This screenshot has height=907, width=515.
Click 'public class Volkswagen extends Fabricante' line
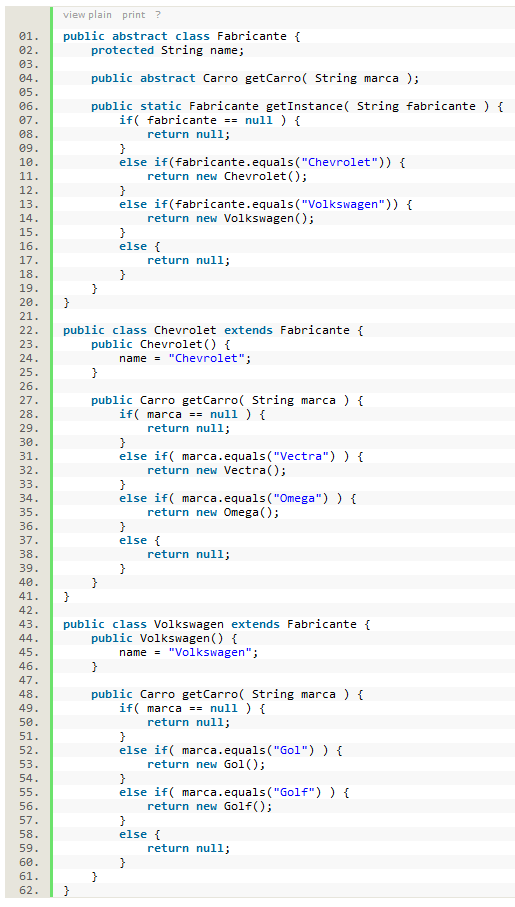tap(217, 624)
